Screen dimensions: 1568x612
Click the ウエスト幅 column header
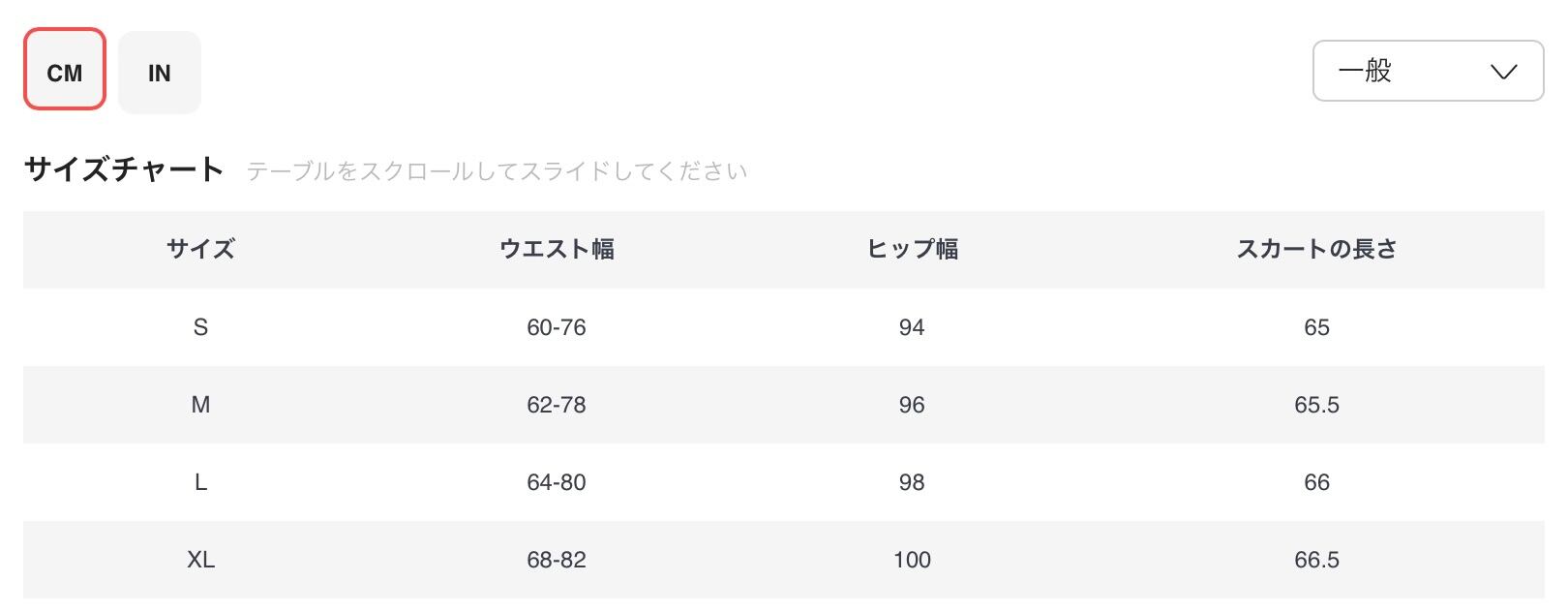pos(557,249)
